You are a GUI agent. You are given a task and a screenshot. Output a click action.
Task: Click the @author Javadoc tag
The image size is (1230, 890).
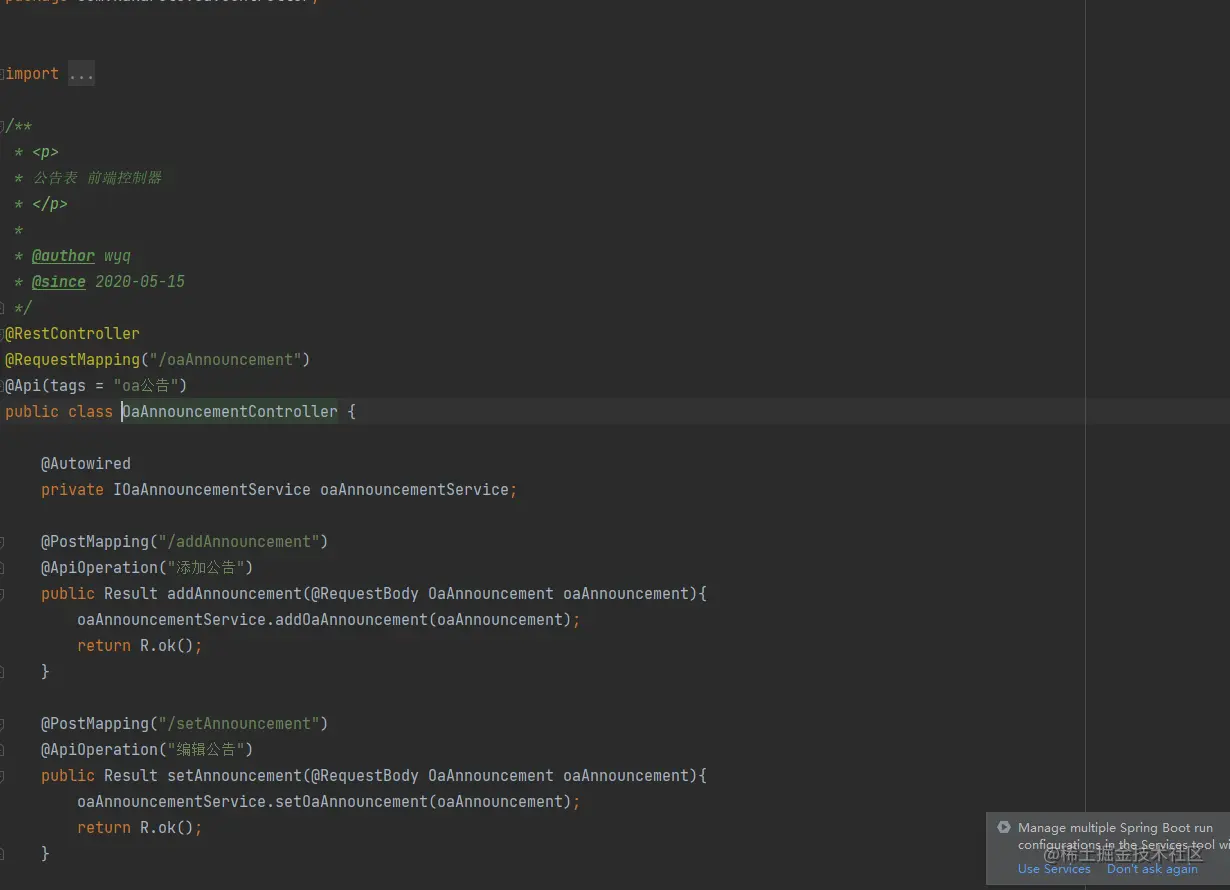63,256
